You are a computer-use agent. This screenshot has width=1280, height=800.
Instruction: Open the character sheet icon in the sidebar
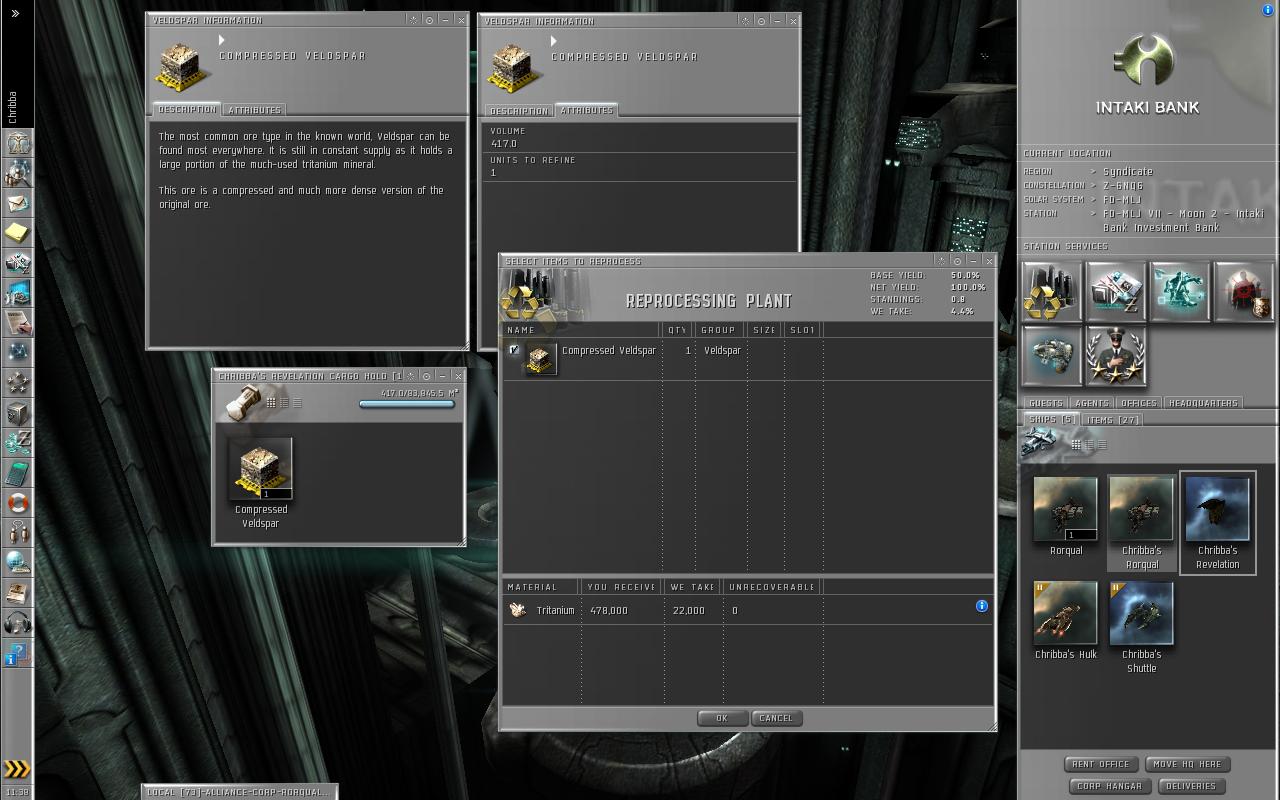(x=18, y=144)
